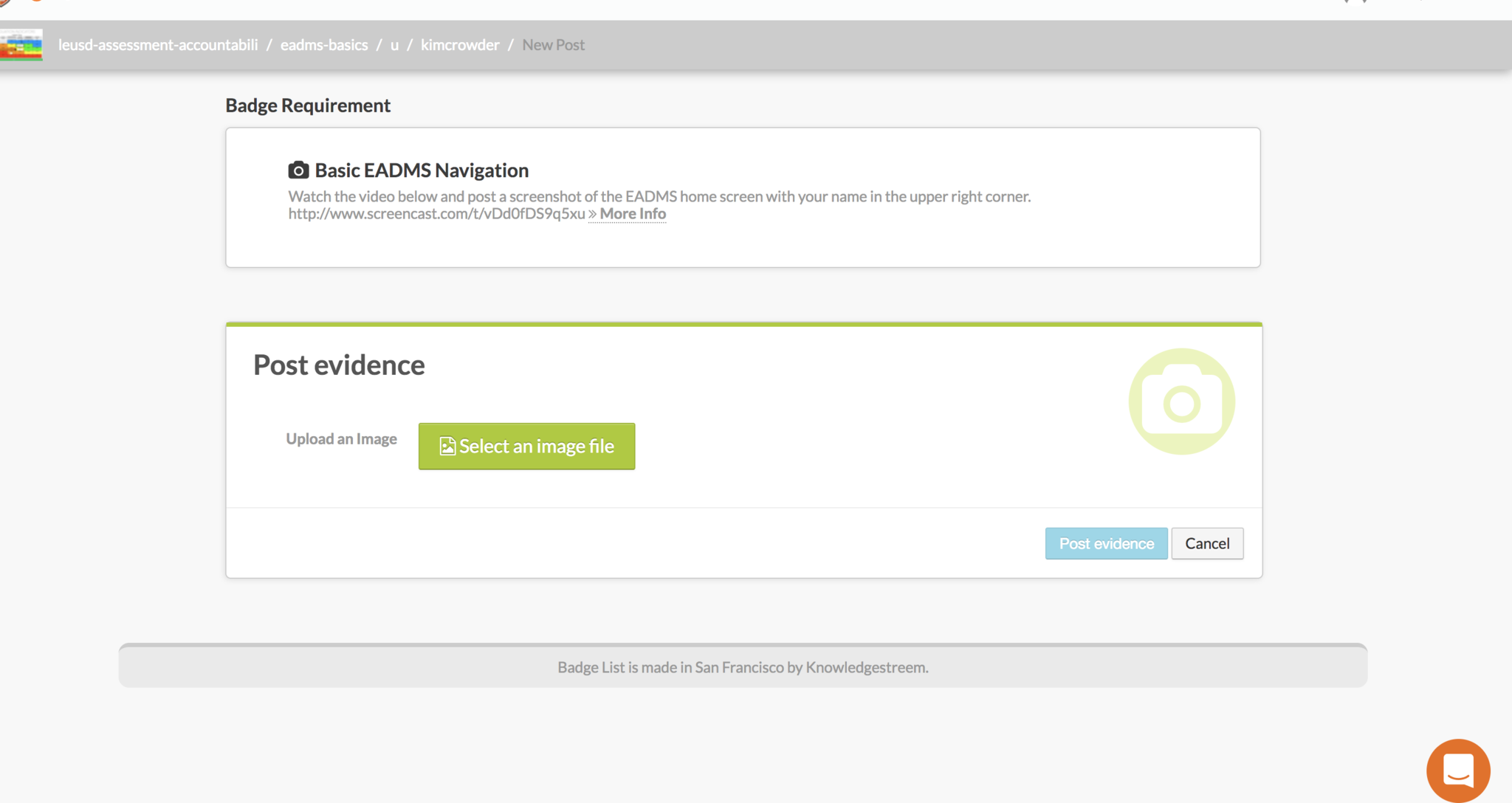The height and width of the screenshot is (803, 1512).
Task: Open the More Info link
Action: click(633, 214)
